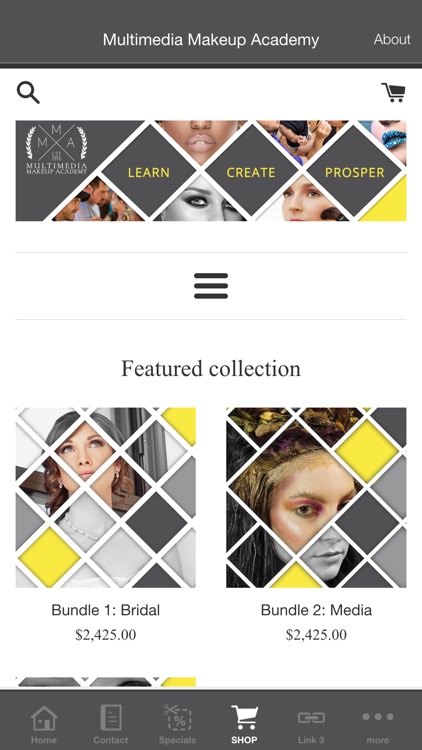Open the Bundle 1: Bridal thumbnail

(106, 497)
